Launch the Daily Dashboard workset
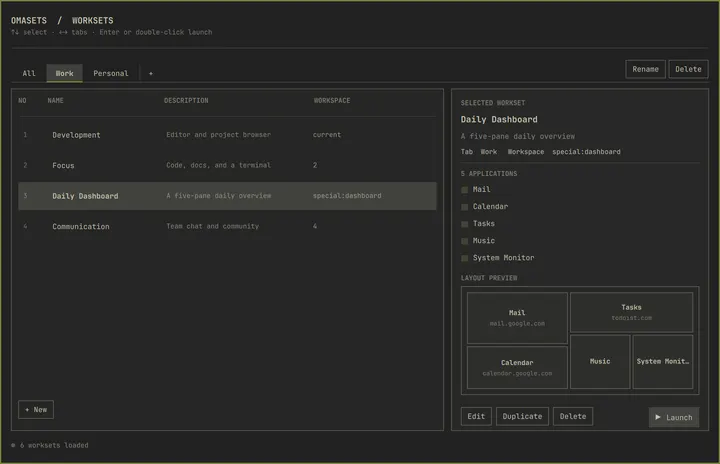 674,417
